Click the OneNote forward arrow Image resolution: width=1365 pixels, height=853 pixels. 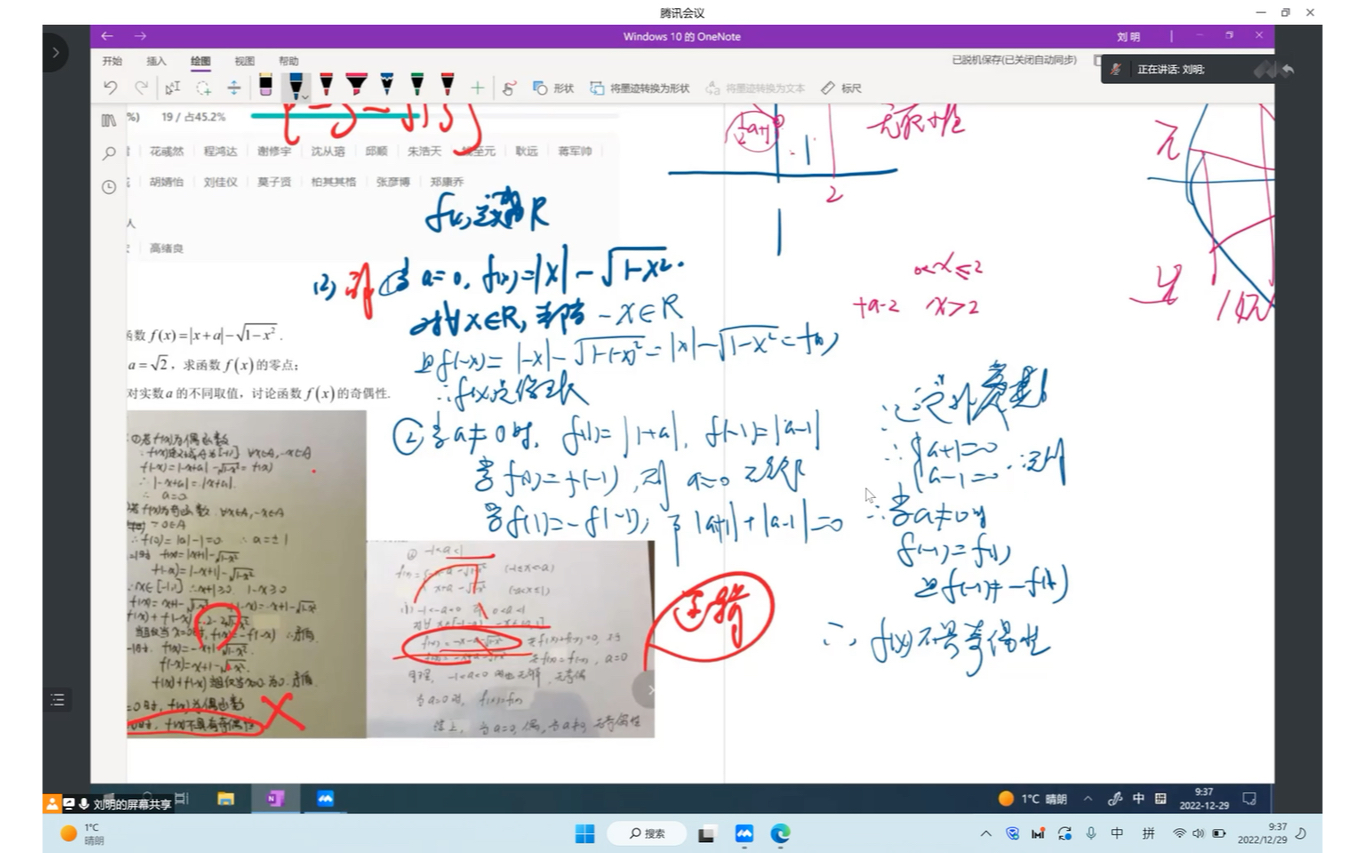(x=140, y=36)
